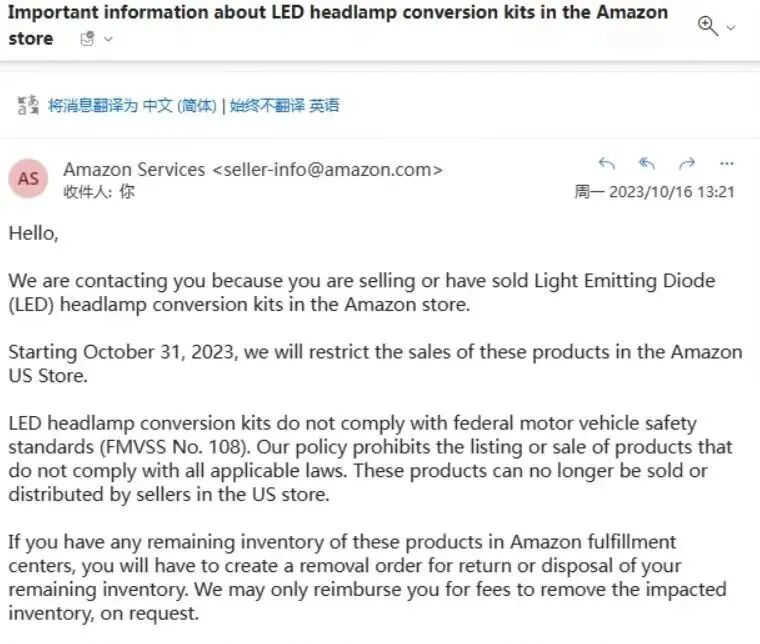This screenshot has height=644, width=760.
Task: Reply all to this message
Action: pyautogui.click(x=647, y=164)
